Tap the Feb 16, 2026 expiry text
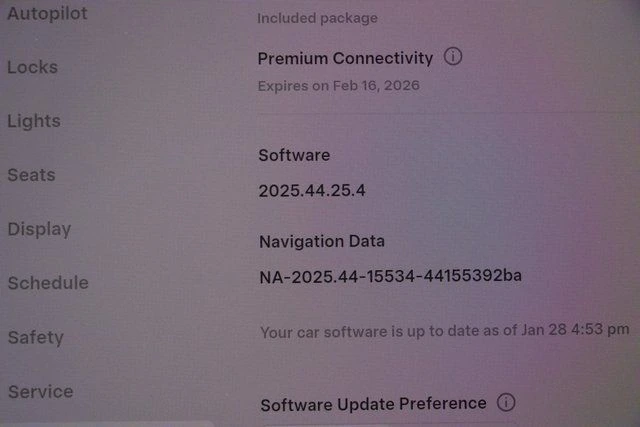This screenshot has height=427, width=640. (x=339, y=85)
